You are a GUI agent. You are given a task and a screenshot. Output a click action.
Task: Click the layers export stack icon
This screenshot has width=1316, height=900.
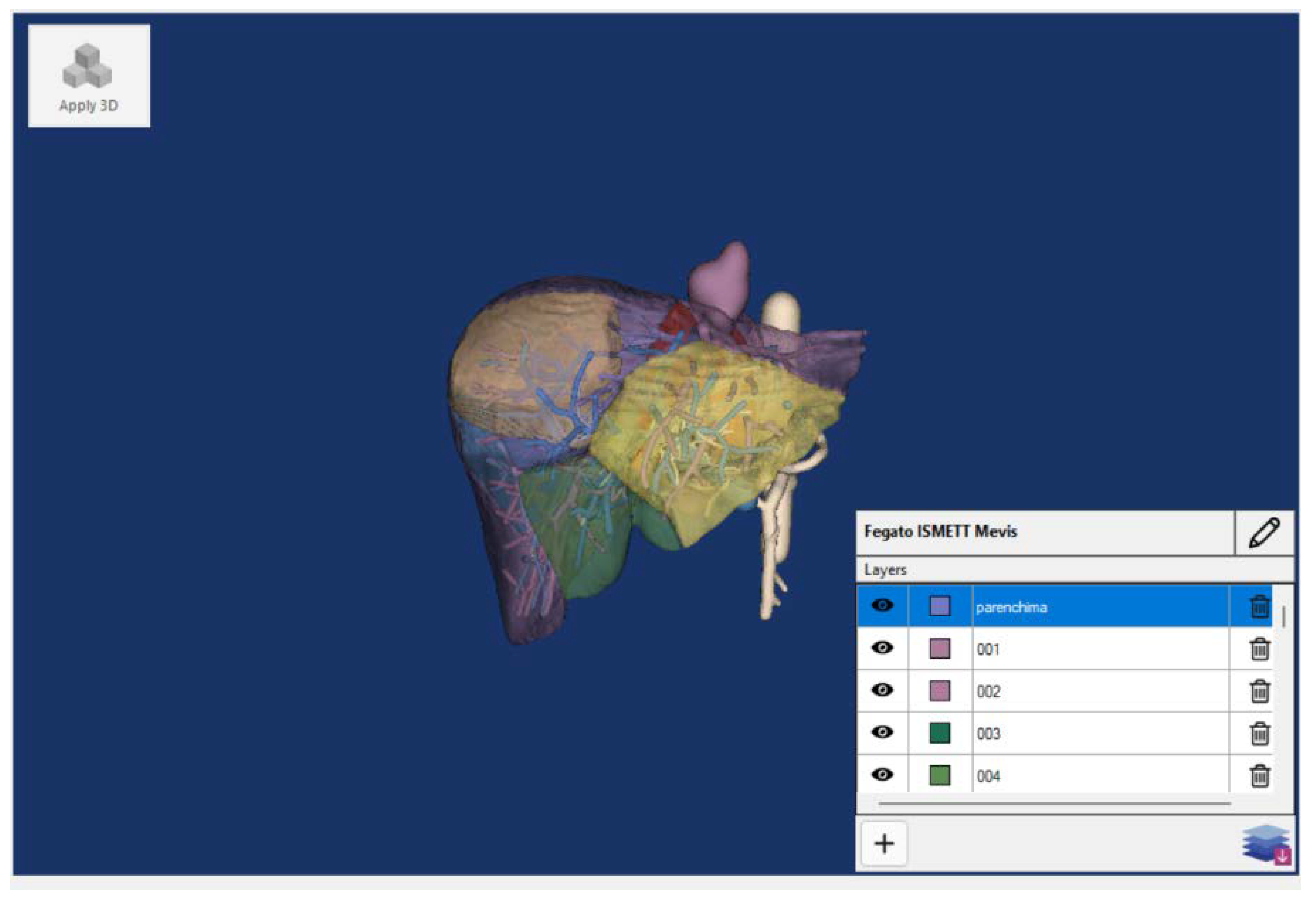1267,844
